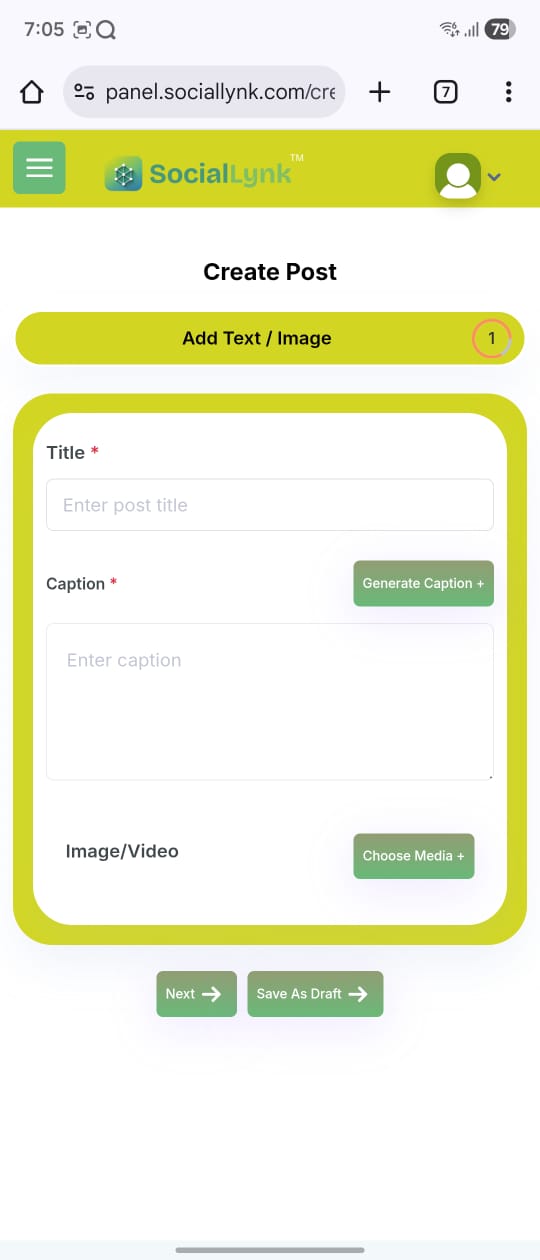Open a new browser tab
Image resolution: width=540 pixels, height=1260 pixels.
pyautogui.click(x=379, y=93)
